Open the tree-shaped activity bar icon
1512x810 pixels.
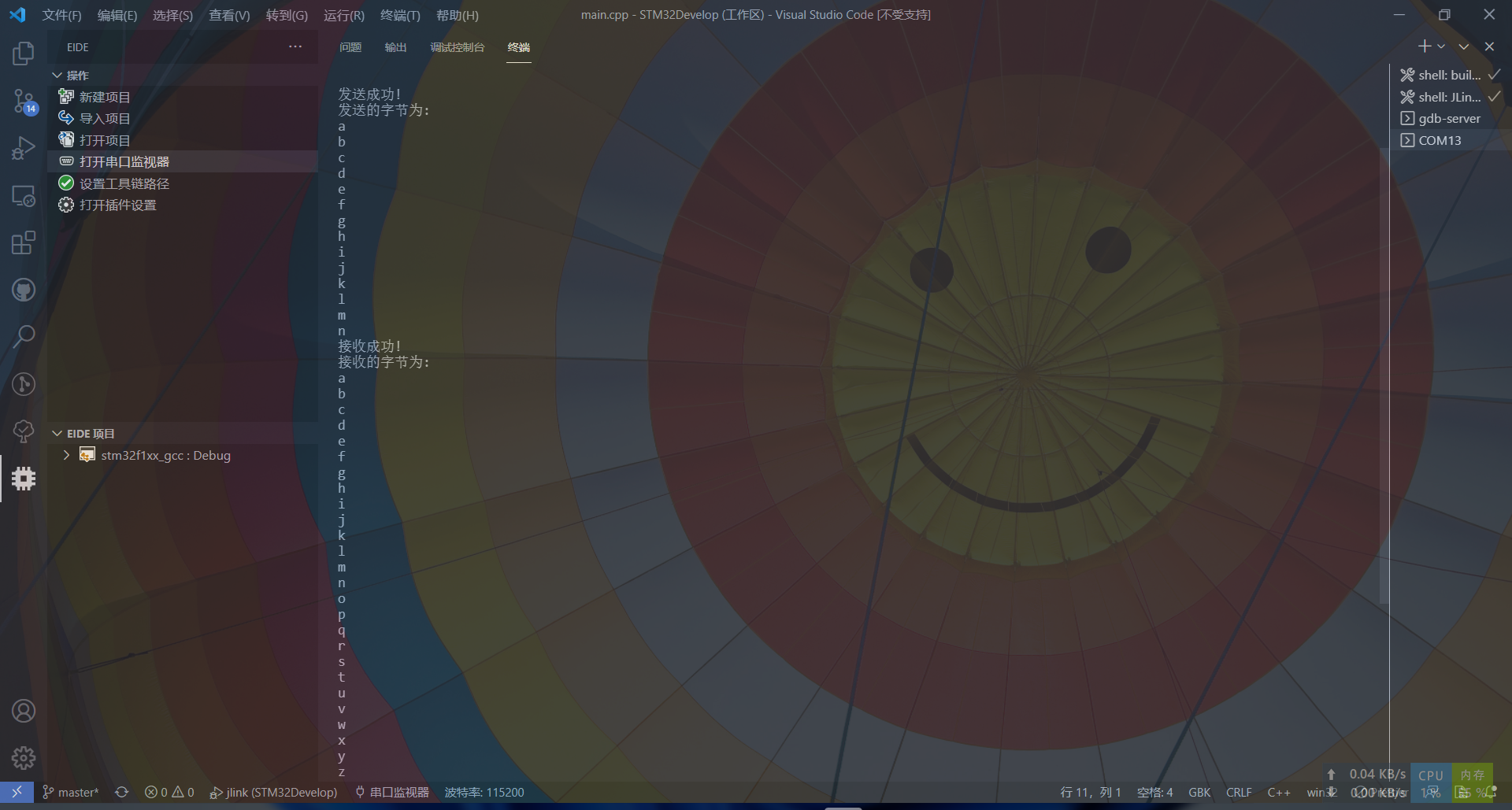click(24, 431)
